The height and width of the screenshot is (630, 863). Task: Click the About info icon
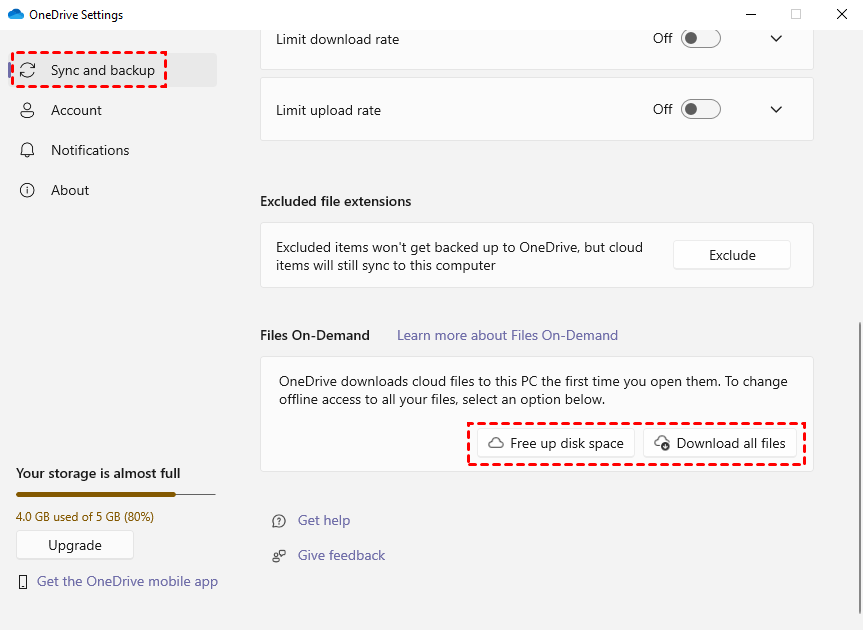click(28, 190)
